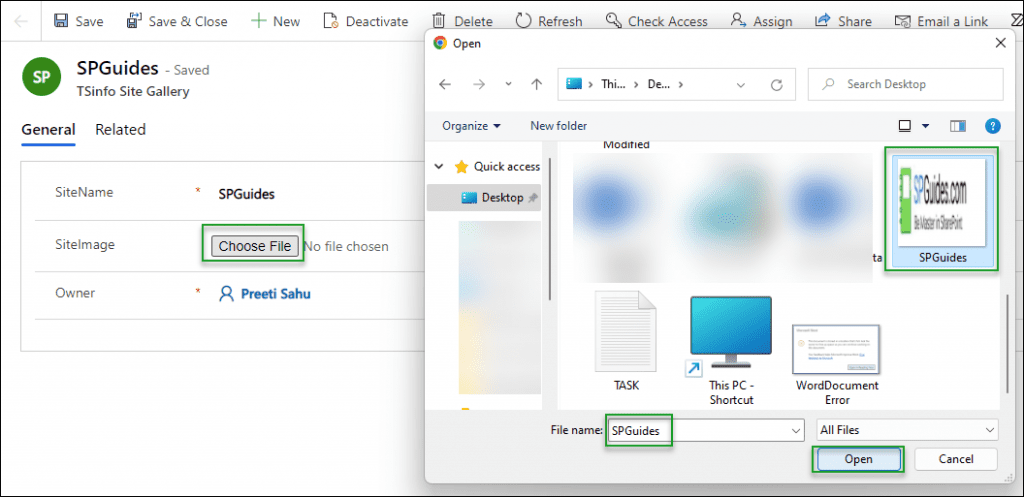Click the Modified column header

626,144
